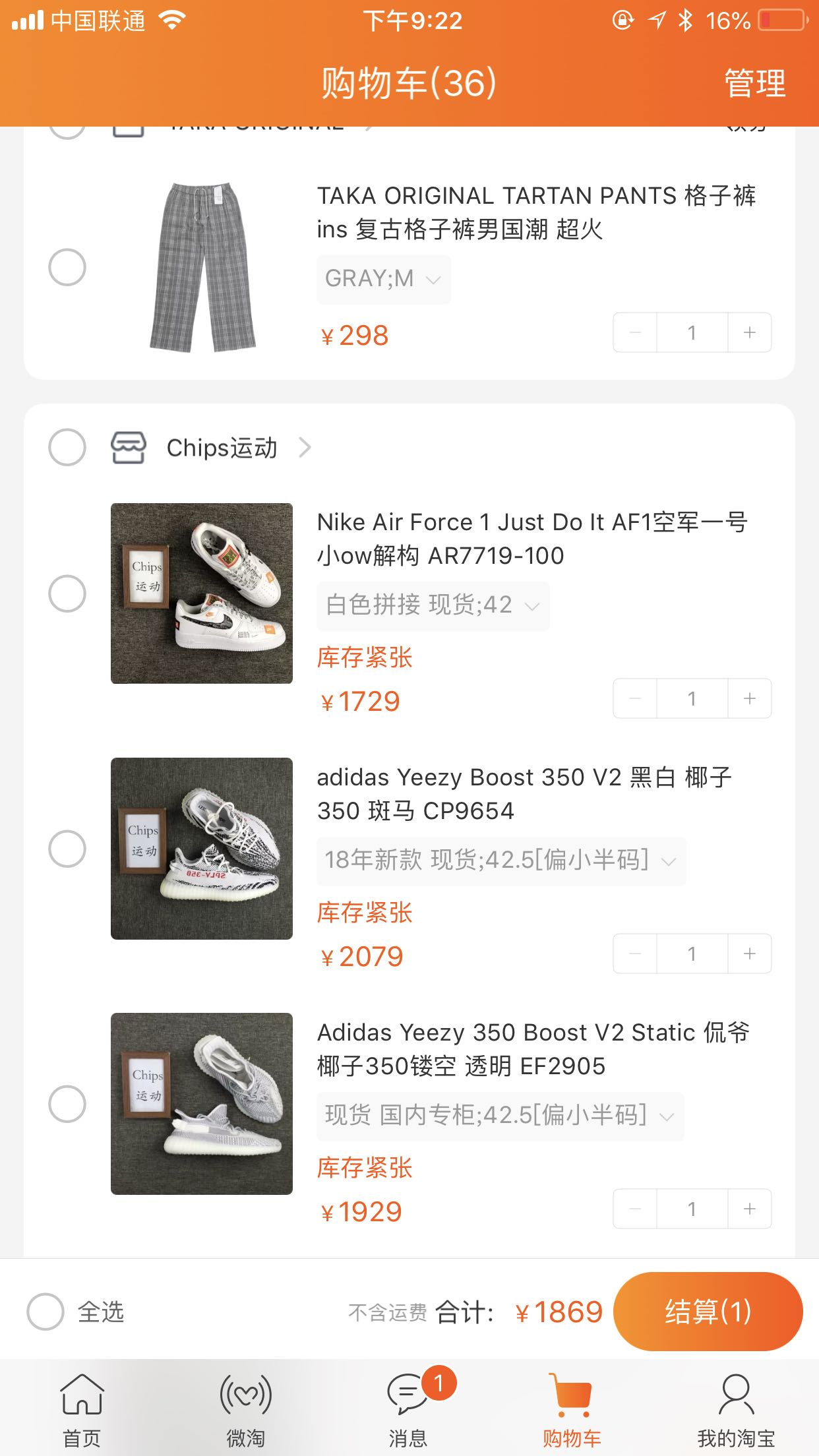This screenshot has width=819, height=1456.
Task: Increase quantity of TAKA tartan pants
Action: tap(750, 332)
